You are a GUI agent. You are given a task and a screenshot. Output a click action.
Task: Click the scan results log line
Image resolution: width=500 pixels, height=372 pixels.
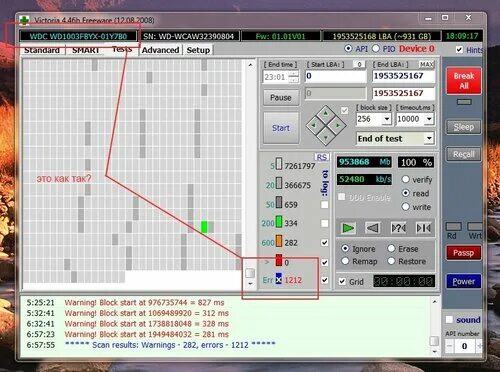pyautogui.click(x=170, y=345)
